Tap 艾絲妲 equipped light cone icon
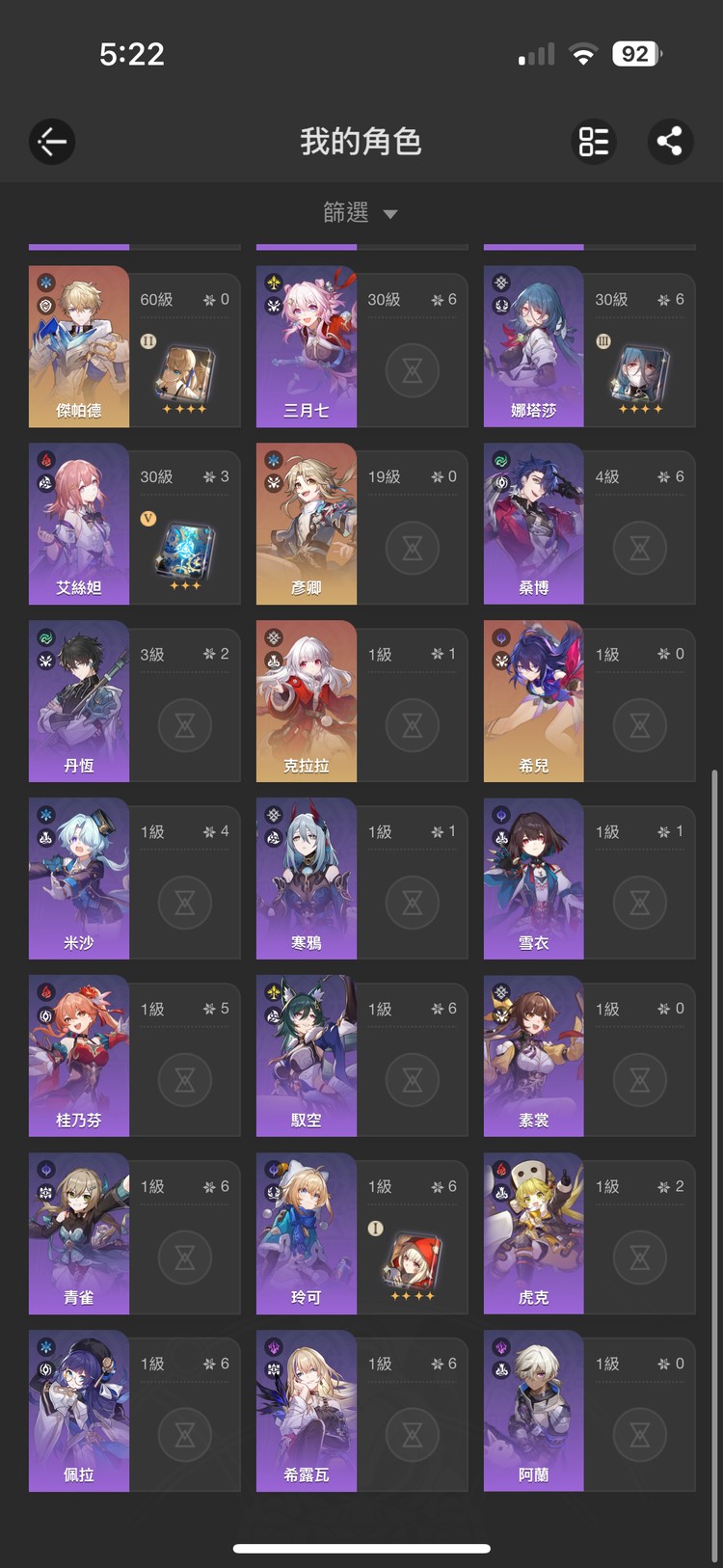 (184, 552)
